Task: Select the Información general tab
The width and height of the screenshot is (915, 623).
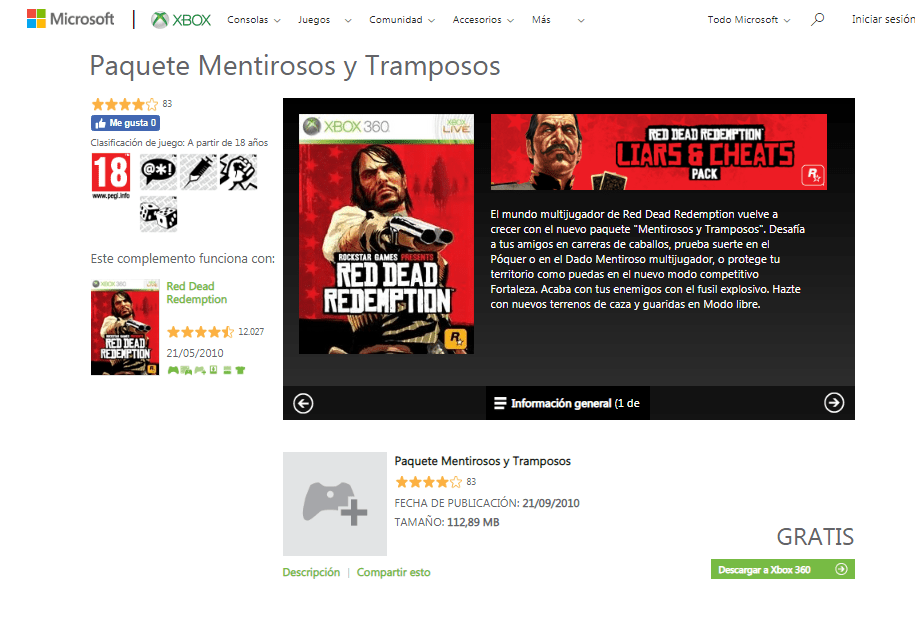Action: point(568,403)
